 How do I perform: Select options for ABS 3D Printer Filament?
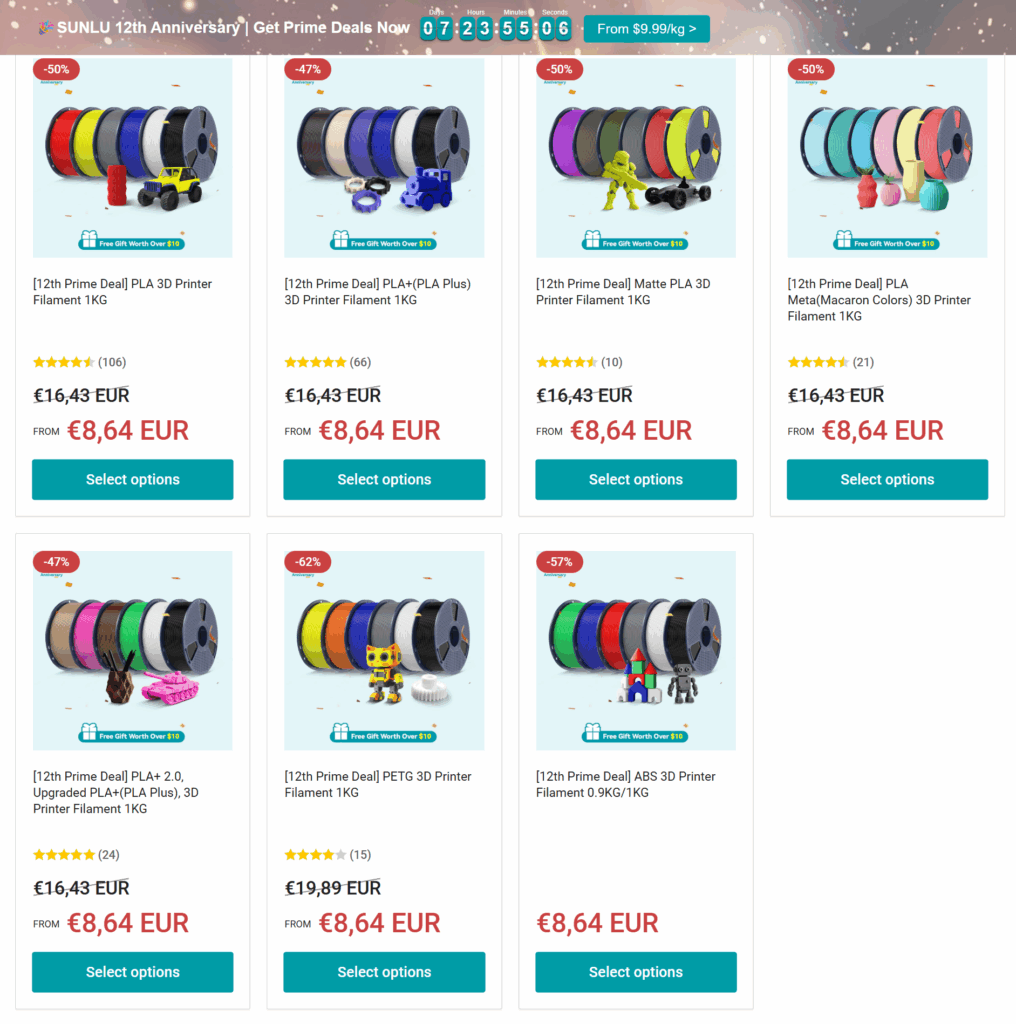pyautogui.click(x=636, y=972)
